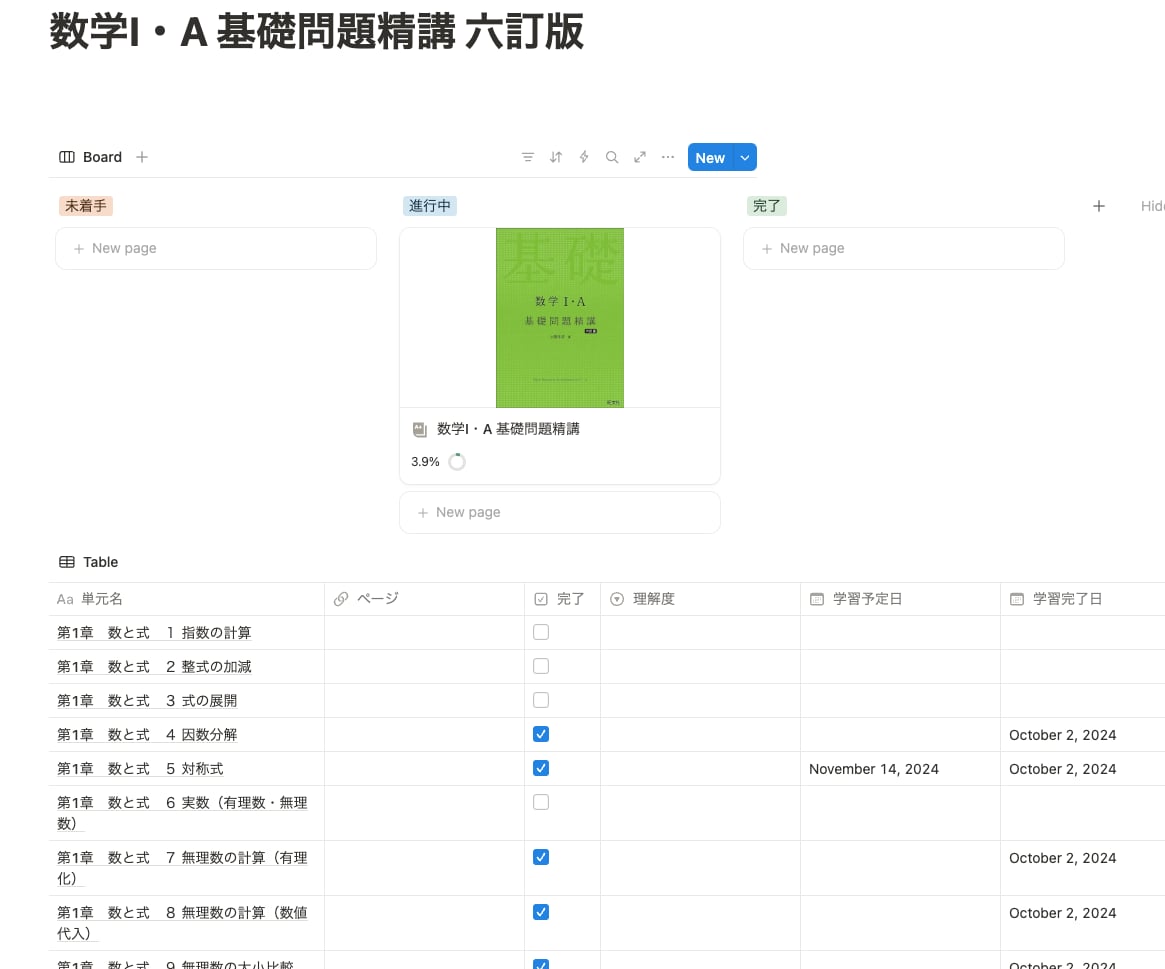Click the search magnifier icon

tap(612, 157)
